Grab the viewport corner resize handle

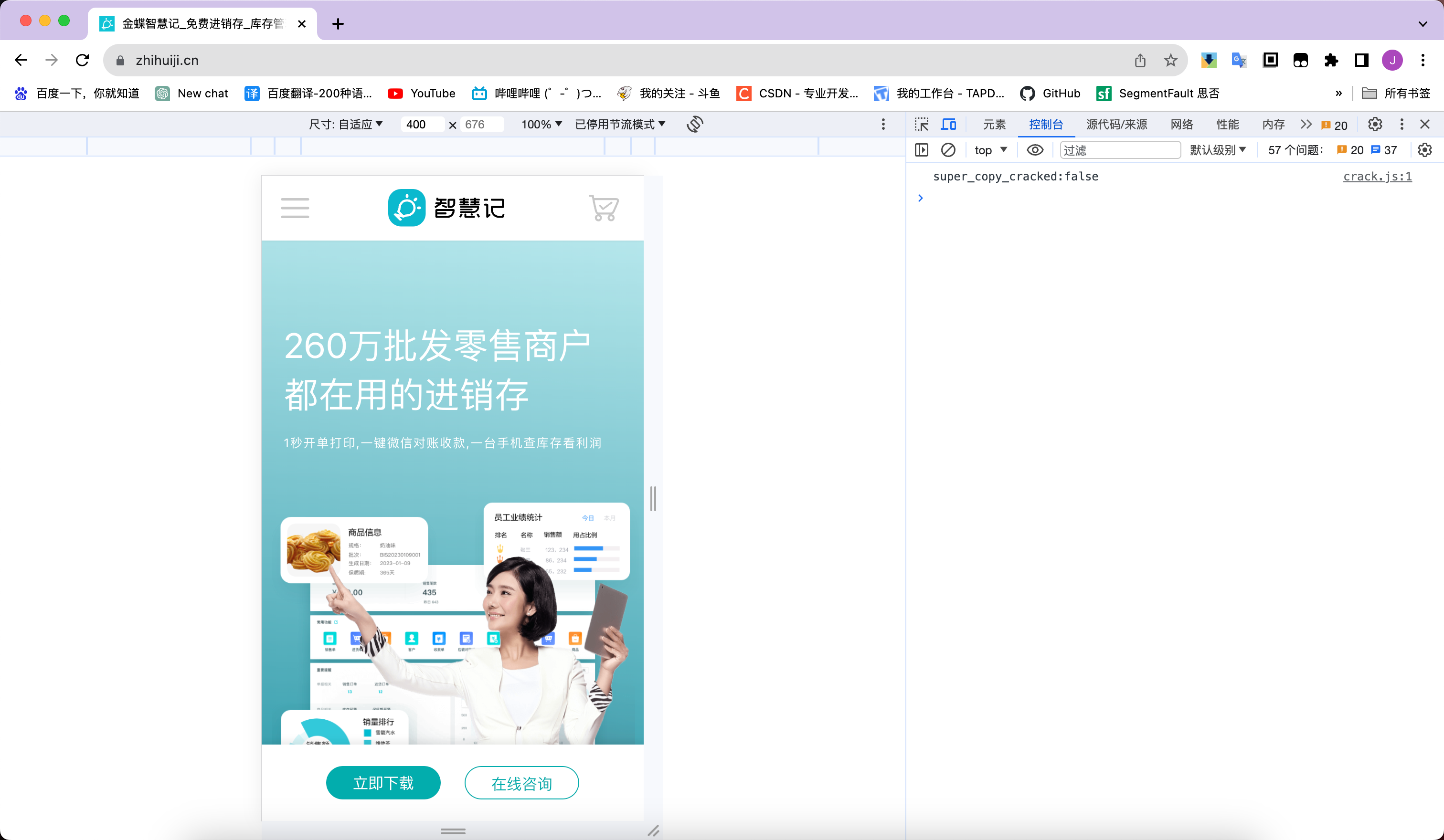653,831
